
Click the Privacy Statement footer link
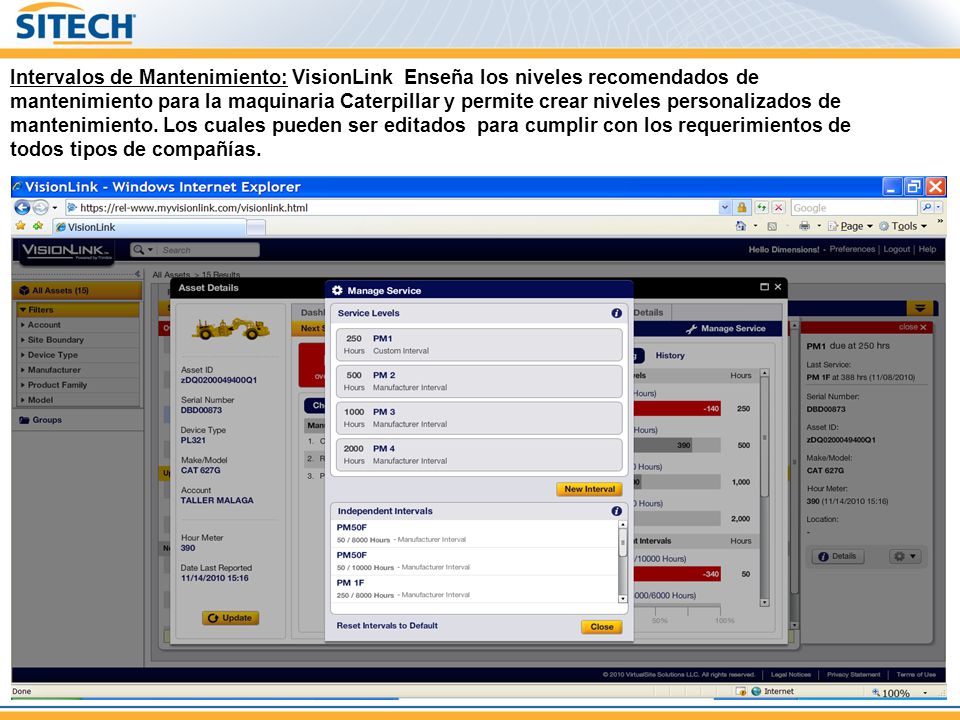(853, 675)
